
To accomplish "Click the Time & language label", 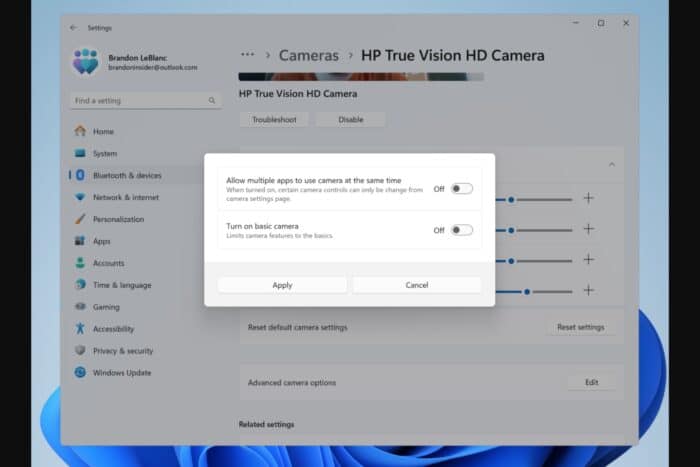I will (122, 285).
